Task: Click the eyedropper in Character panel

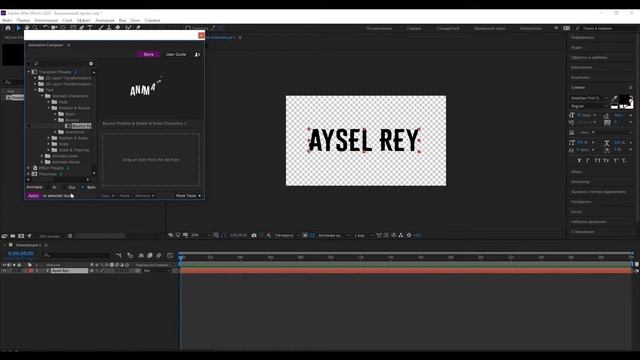Action: (x=615, y=98)
